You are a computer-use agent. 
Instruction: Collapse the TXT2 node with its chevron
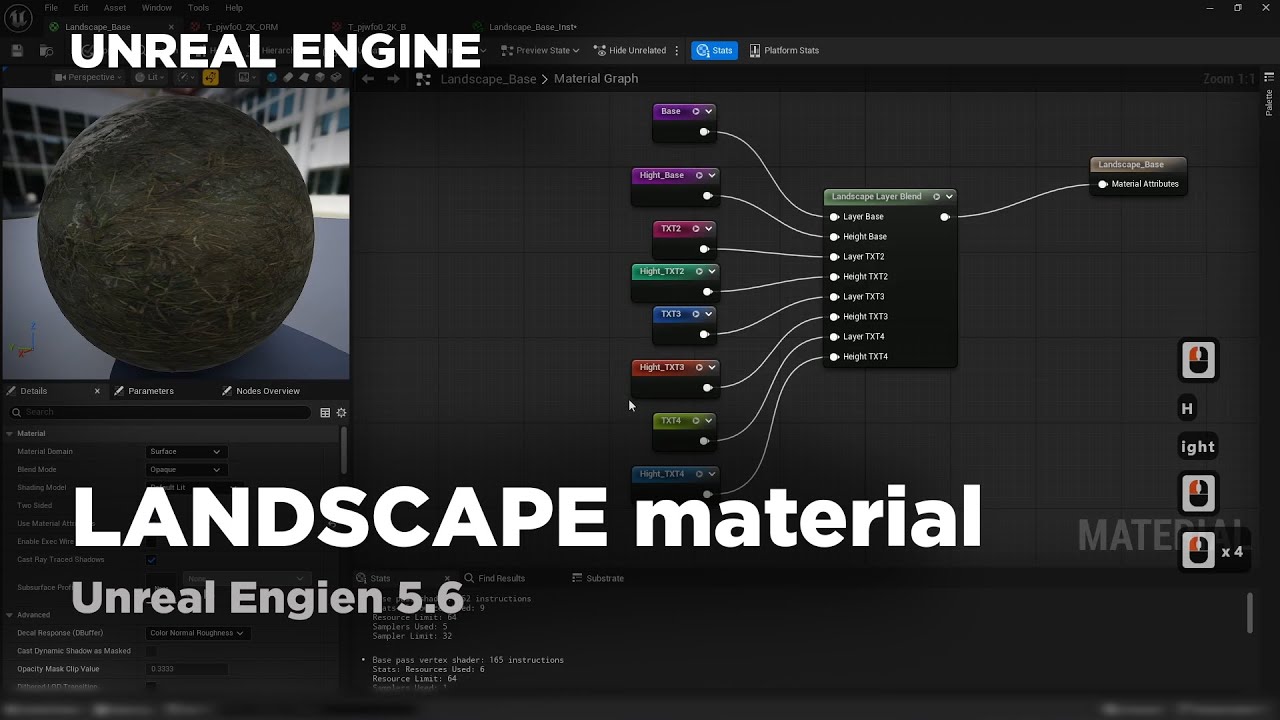coord(708,228)
